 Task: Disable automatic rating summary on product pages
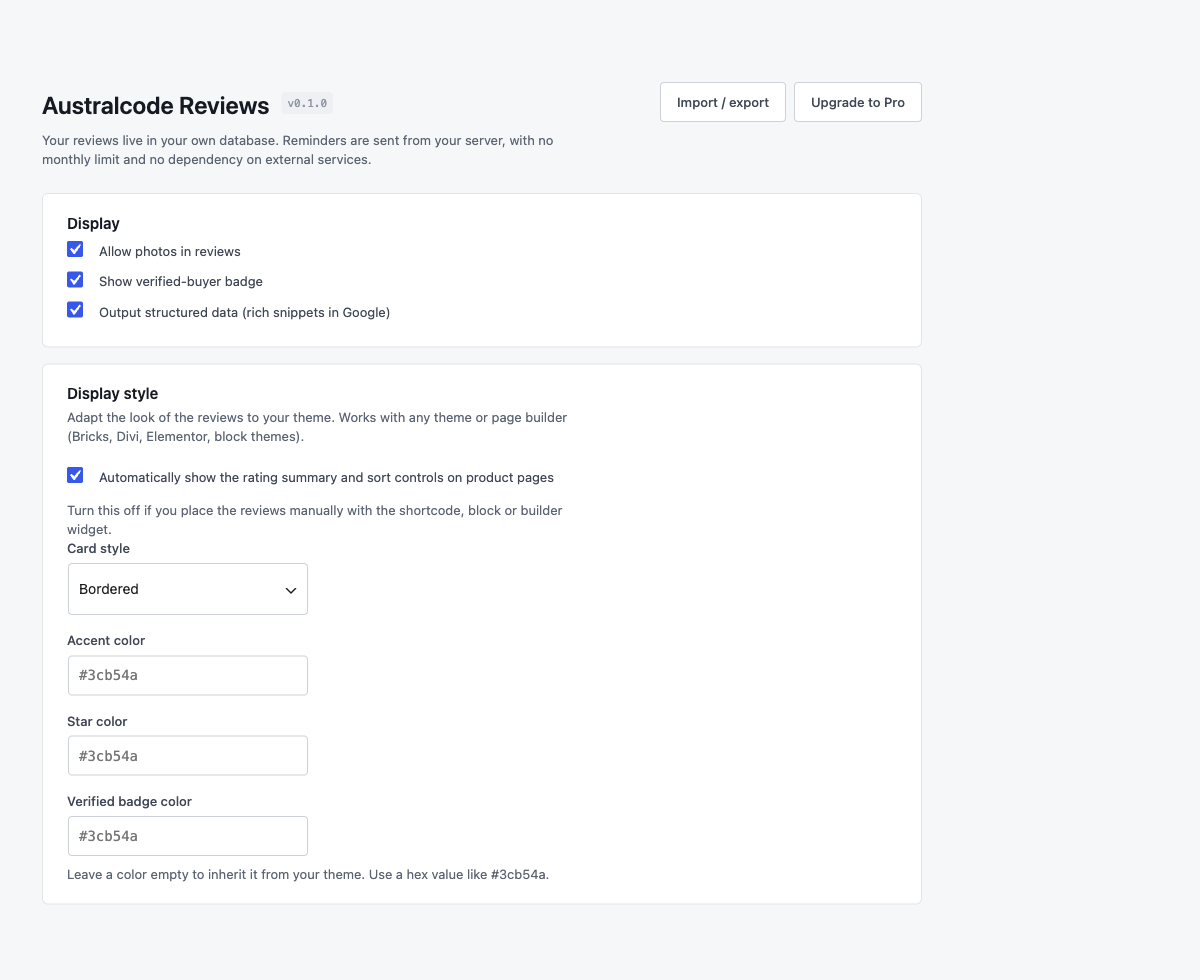pyautogui.click(x=75, y=476)
